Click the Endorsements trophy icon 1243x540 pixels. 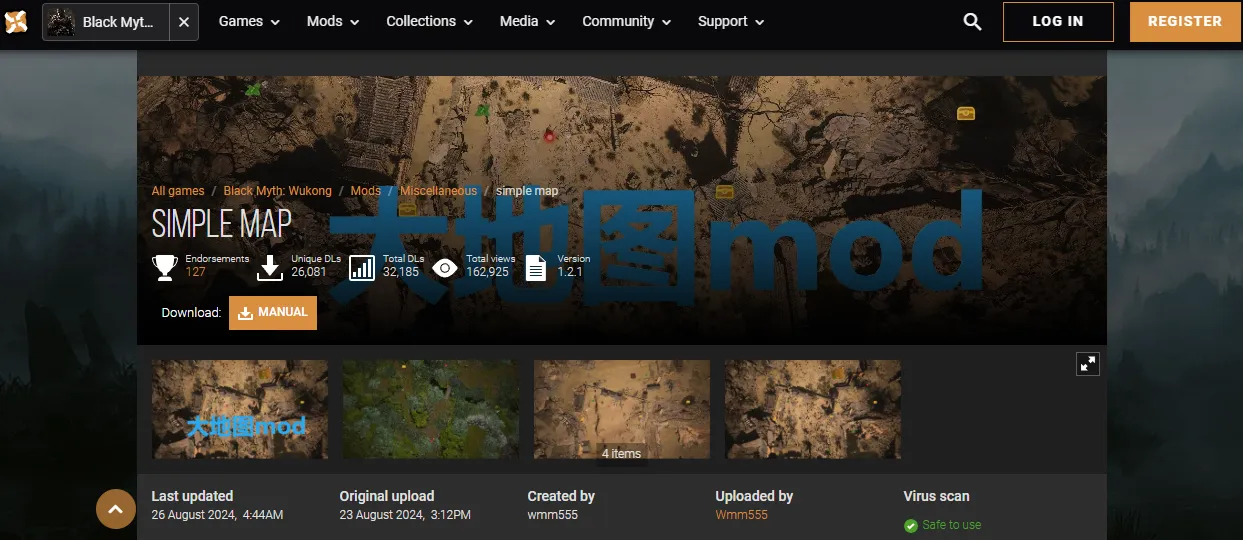point(165,267)
